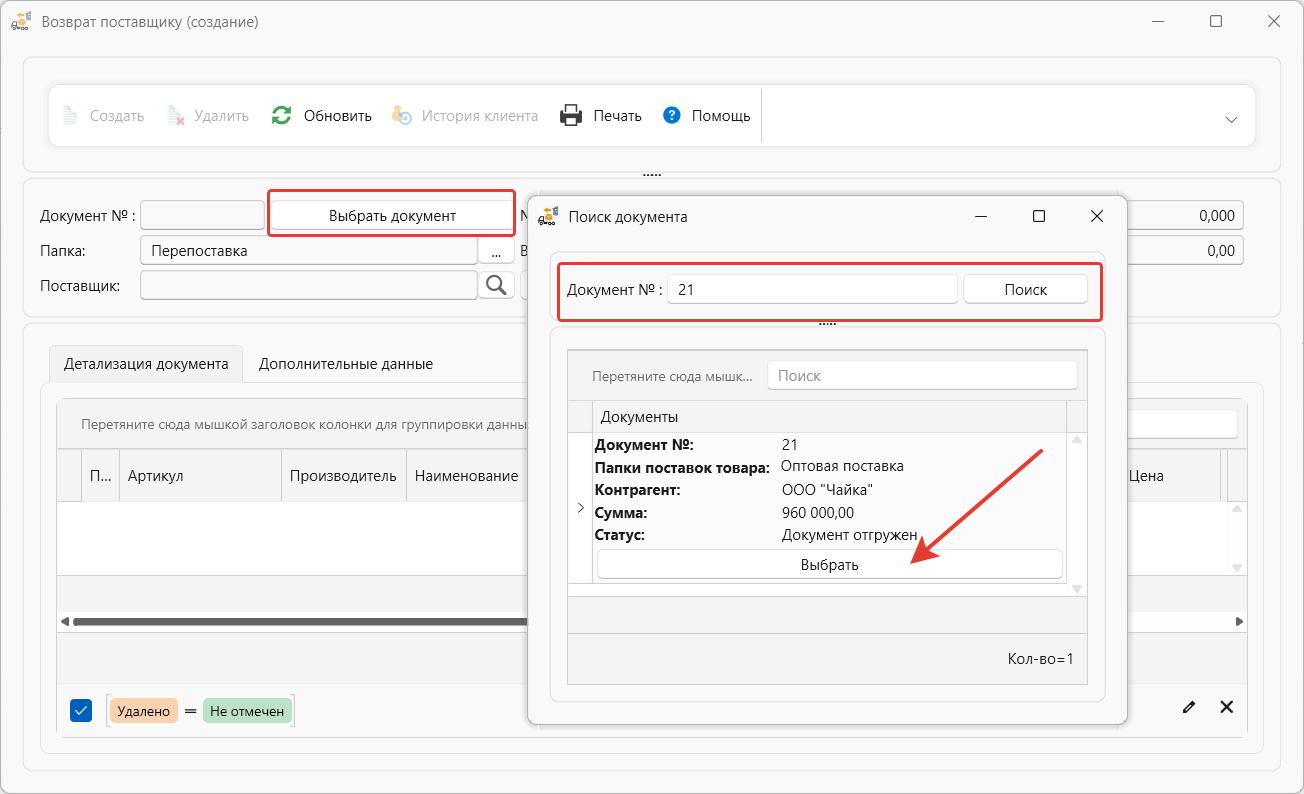The height and width of the screenshot is (794, 1304).
Task: Click the Создать document icon
Action: (x=70, y=116)
